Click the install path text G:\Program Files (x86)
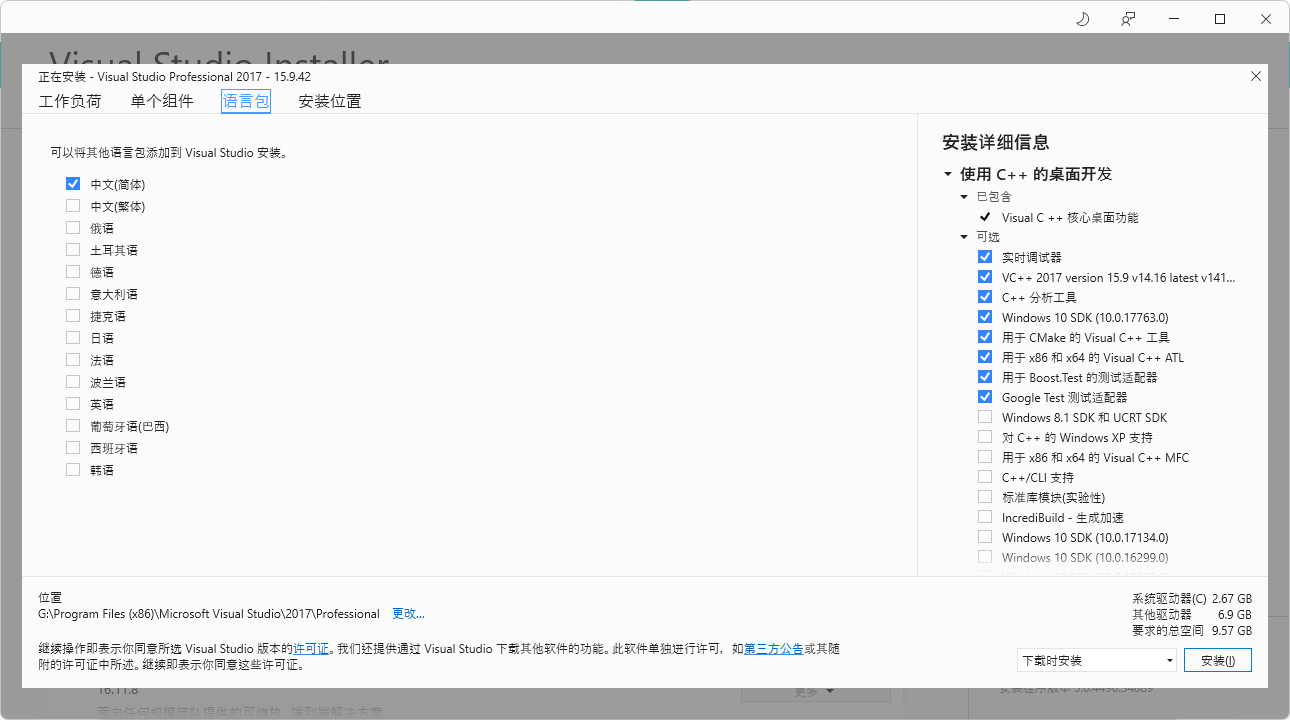This screenshot has height=720, width=1290. [209, 613]
